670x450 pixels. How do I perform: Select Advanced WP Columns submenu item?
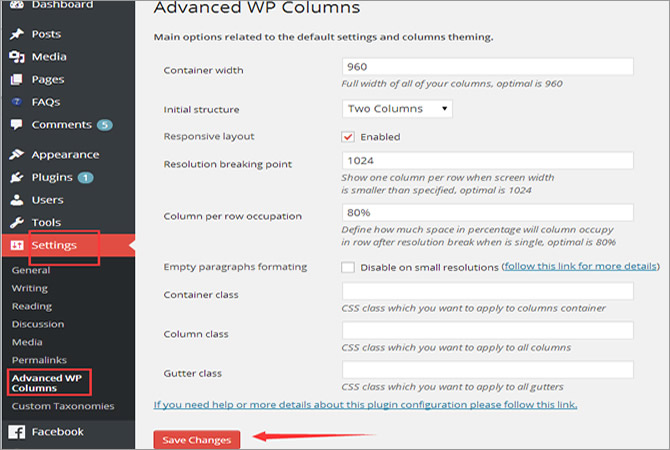pos(47,383)
